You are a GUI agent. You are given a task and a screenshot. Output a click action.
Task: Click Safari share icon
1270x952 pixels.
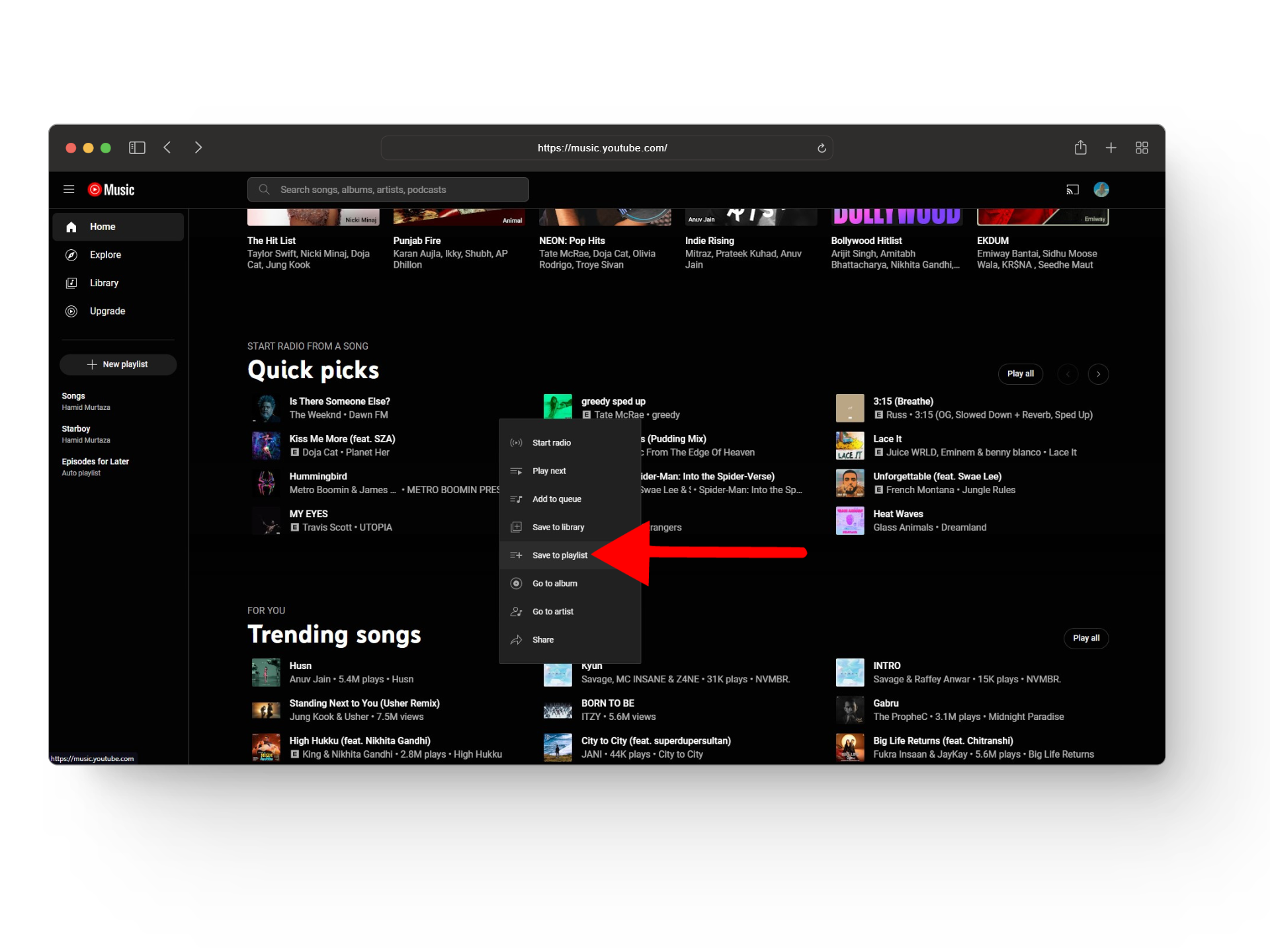pyautogui.click(x=1080, y=147)
